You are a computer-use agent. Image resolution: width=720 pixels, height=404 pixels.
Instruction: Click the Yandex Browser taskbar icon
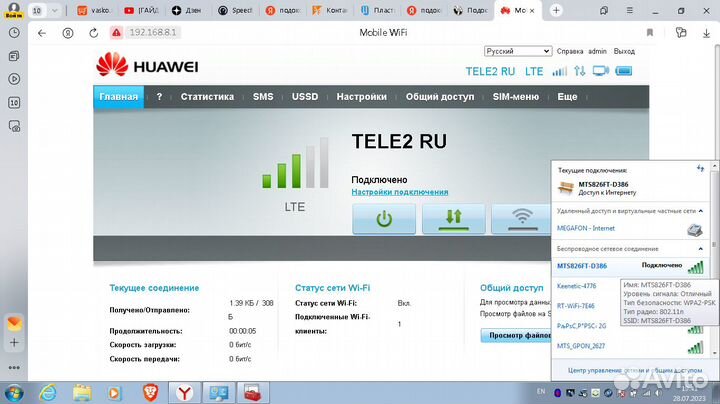(x=184, y=393)
